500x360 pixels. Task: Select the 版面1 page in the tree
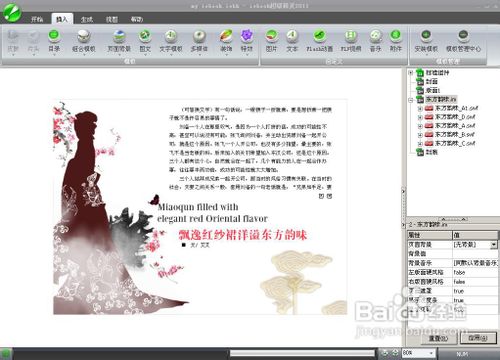pyautogui.click(x=433, y=90)
